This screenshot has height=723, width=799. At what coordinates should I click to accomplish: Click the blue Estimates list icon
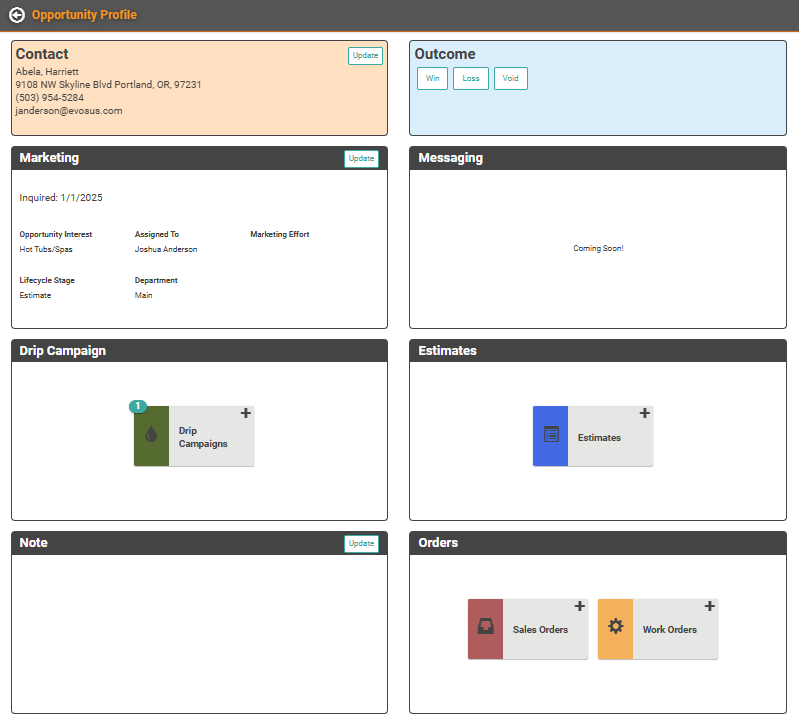[550, 435]
